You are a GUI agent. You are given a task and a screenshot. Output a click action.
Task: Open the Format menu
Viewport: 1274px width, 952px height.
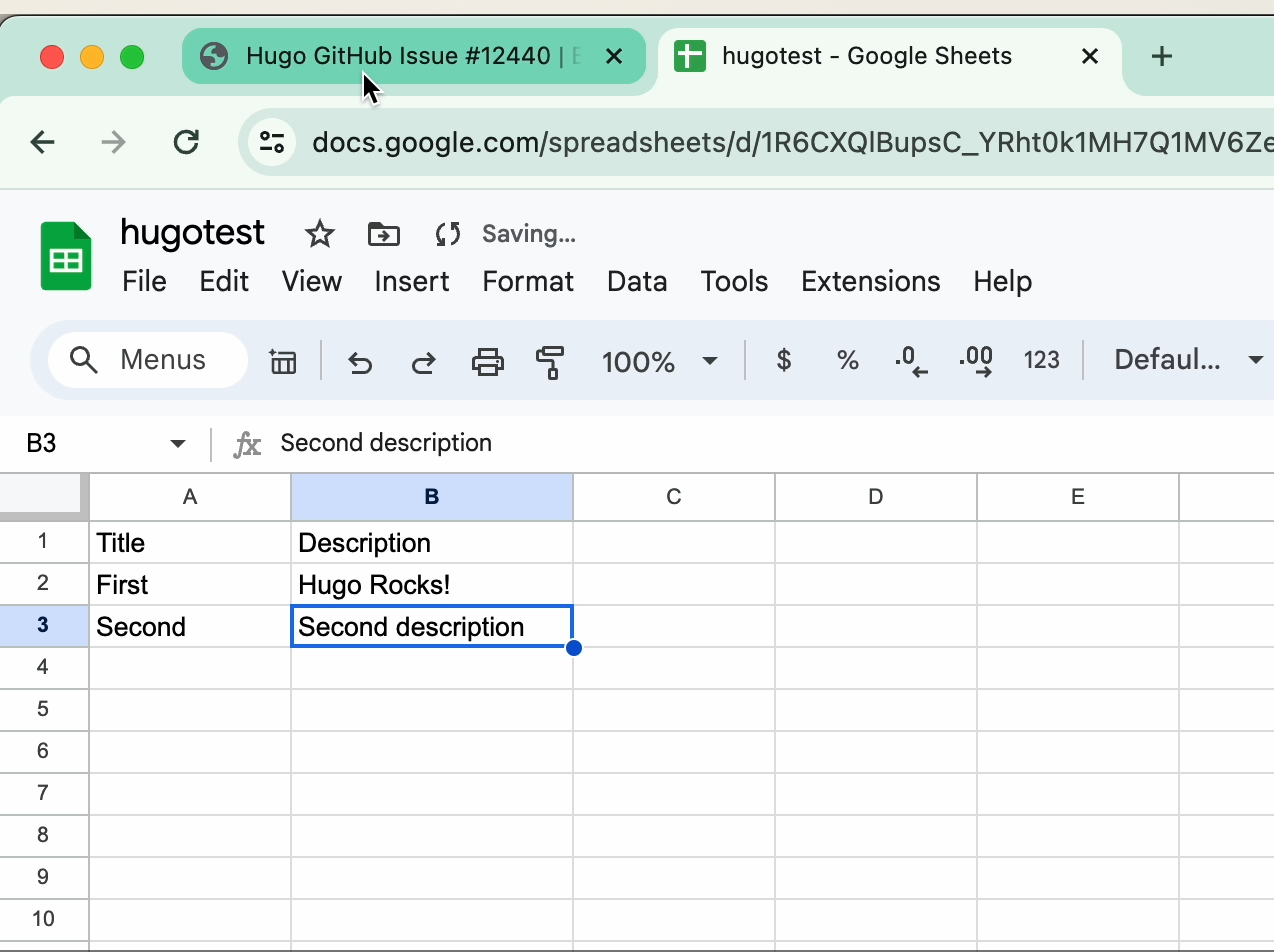click(528, 282)
